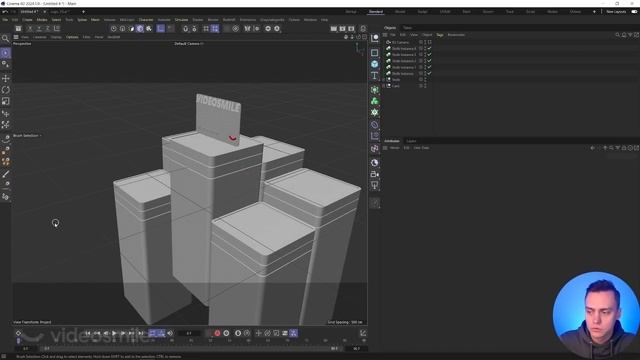Click the green MoGraph cloner icon
This screenshot has width=640, height=360.
374,101
